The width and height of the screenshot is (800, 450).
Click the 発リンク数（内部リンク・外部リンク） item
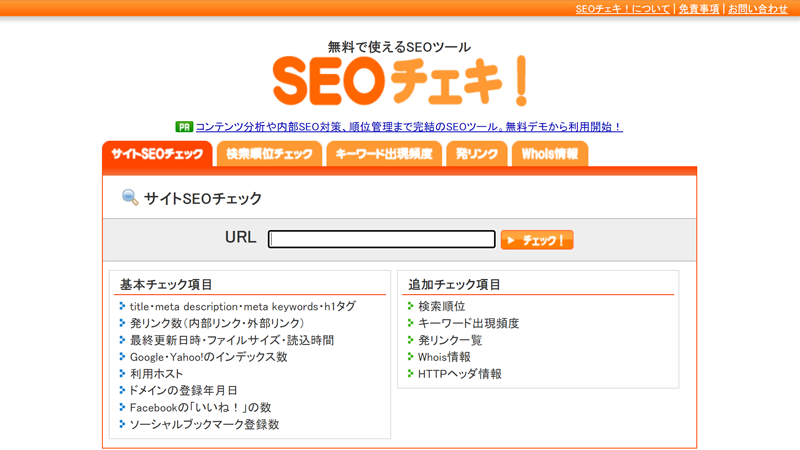click(x=217, y=323)
